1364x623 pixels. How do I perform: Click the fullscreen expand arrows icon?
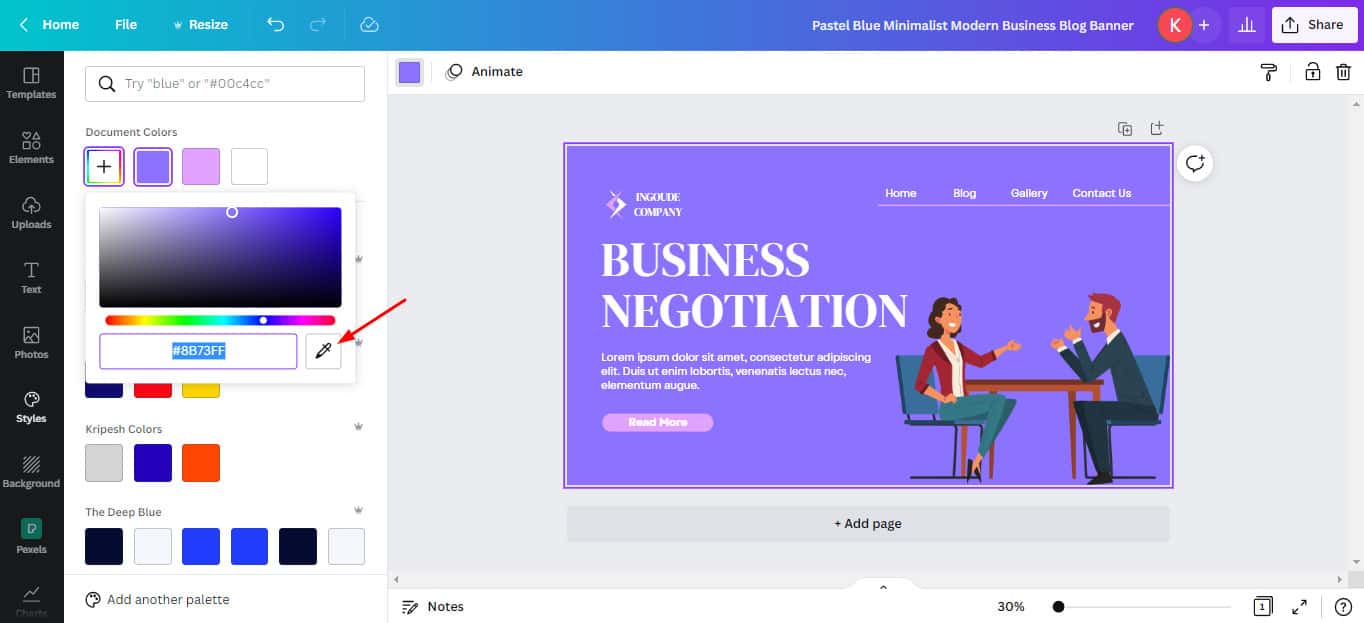click(1299, 607)
